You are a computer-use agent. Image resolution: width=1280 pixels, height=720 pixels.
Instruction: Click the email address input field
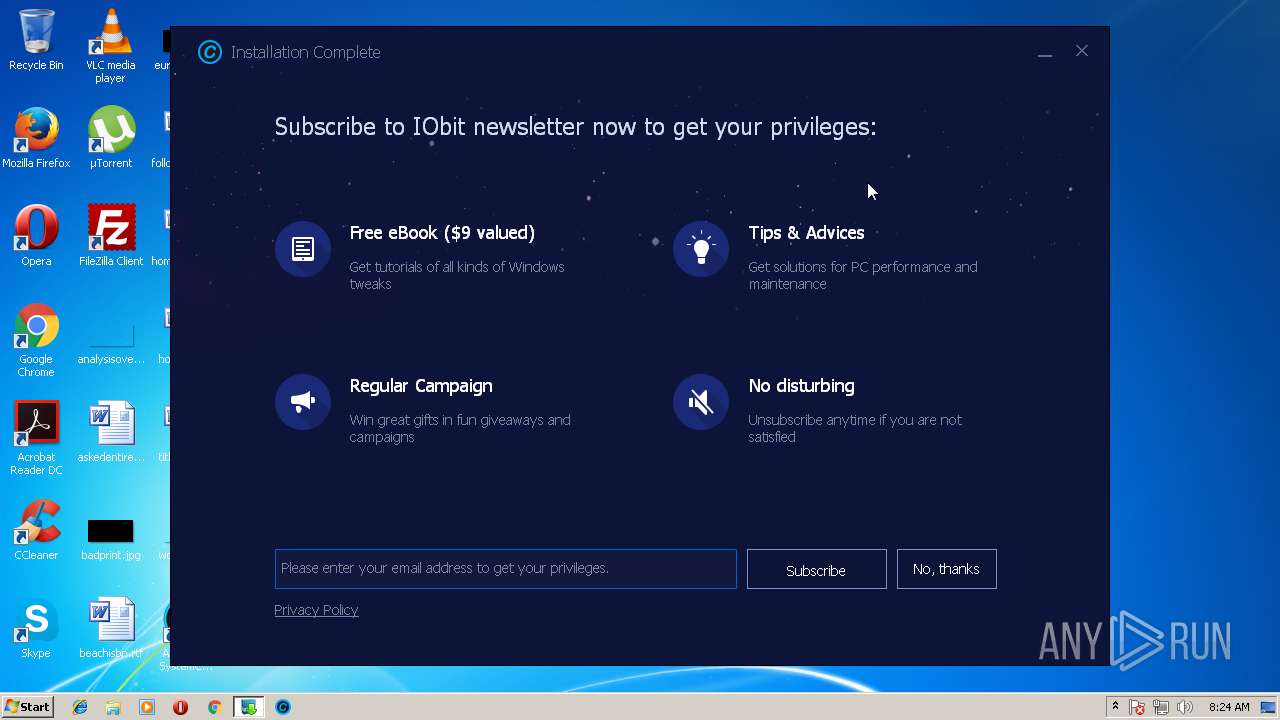(506, 569)
